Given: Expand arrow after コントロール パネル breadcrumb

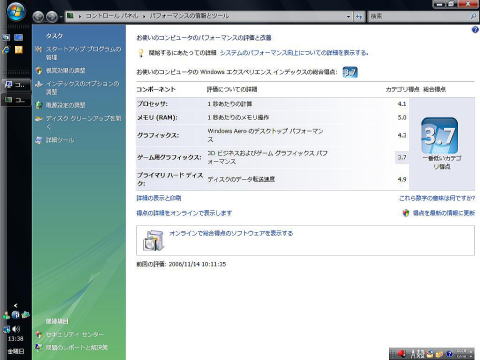Looking at the screenshot, I should pos(144,16).
